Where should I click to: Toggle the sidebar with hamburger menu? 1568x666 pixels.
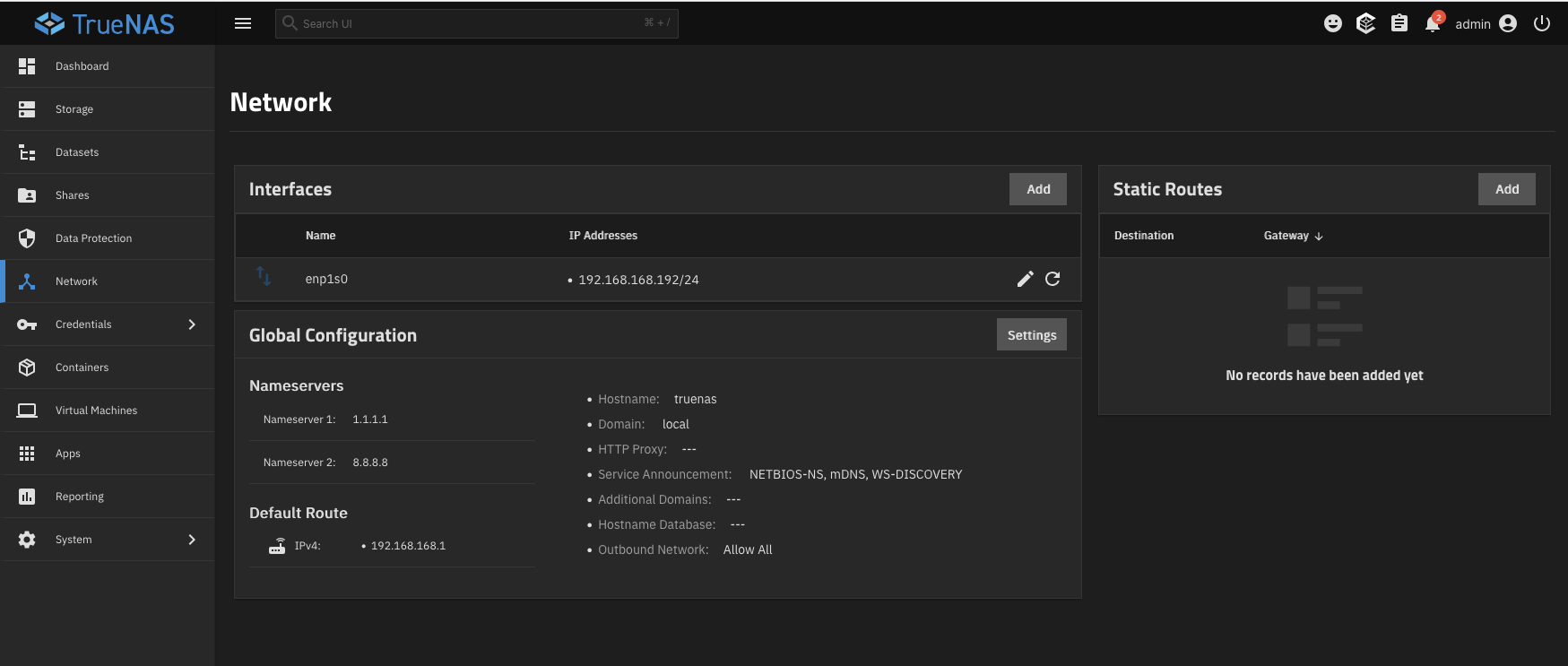coord(243,23)
